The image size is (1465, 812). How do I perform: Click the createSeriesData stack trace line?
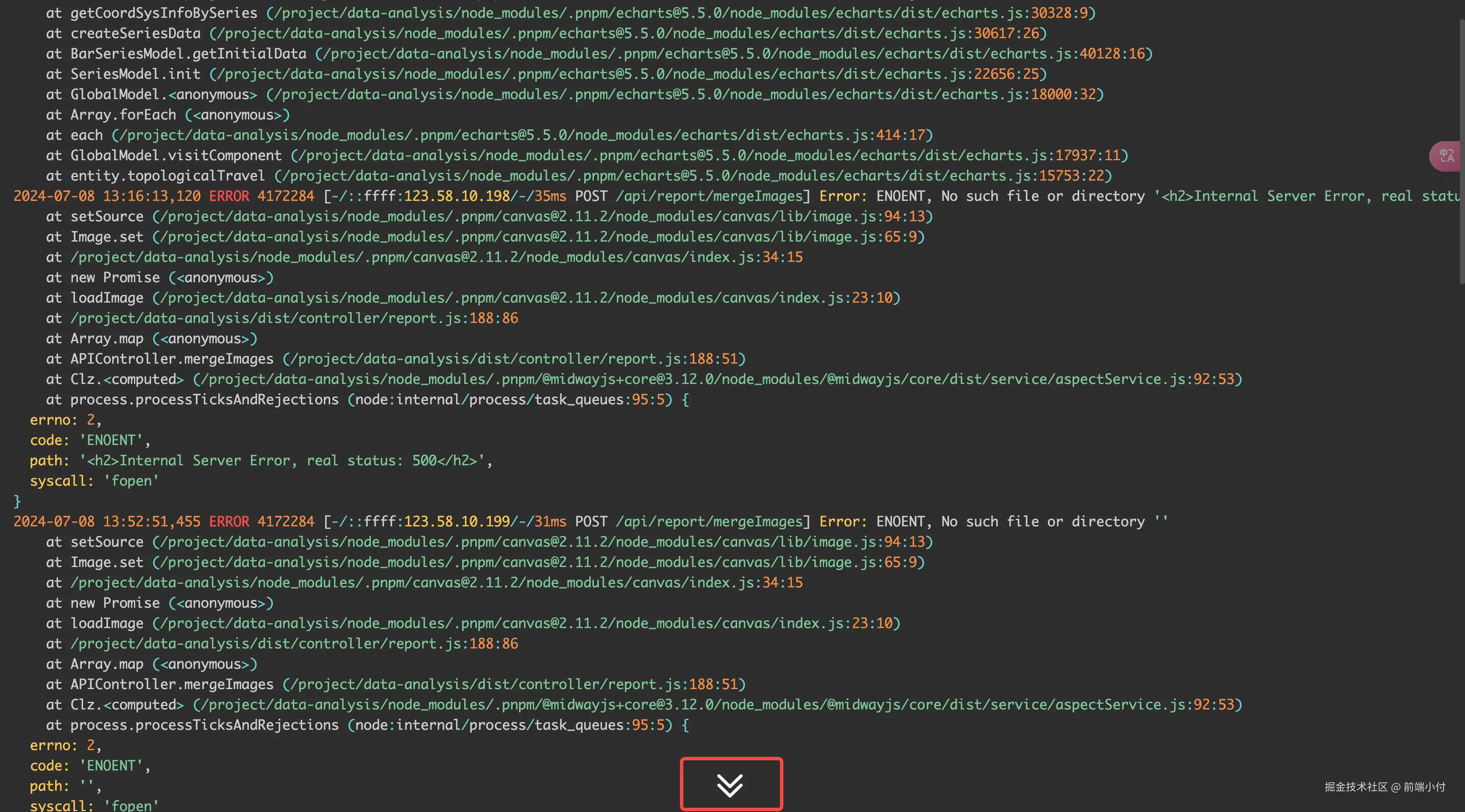click(135, 33)
